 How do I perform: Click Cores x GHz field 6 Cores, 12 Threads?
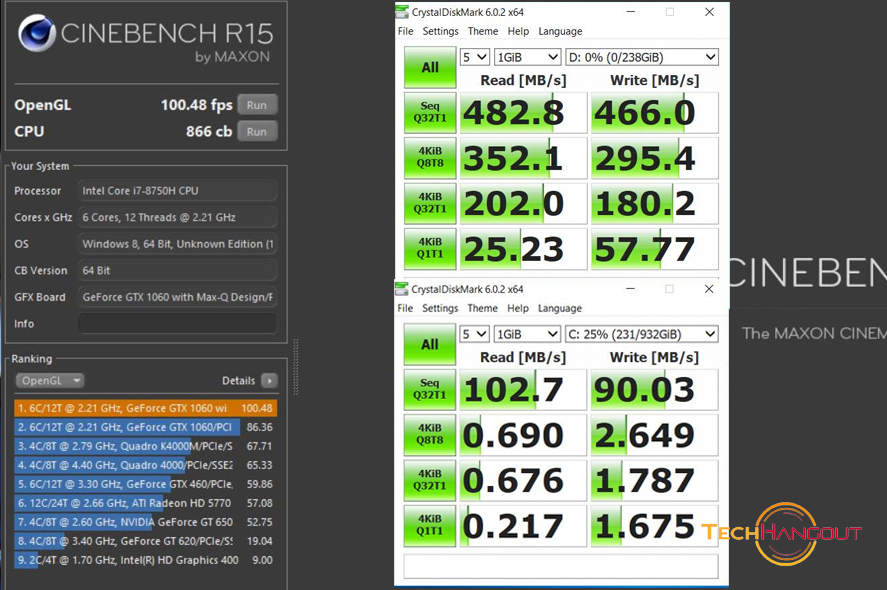point(178,217)
